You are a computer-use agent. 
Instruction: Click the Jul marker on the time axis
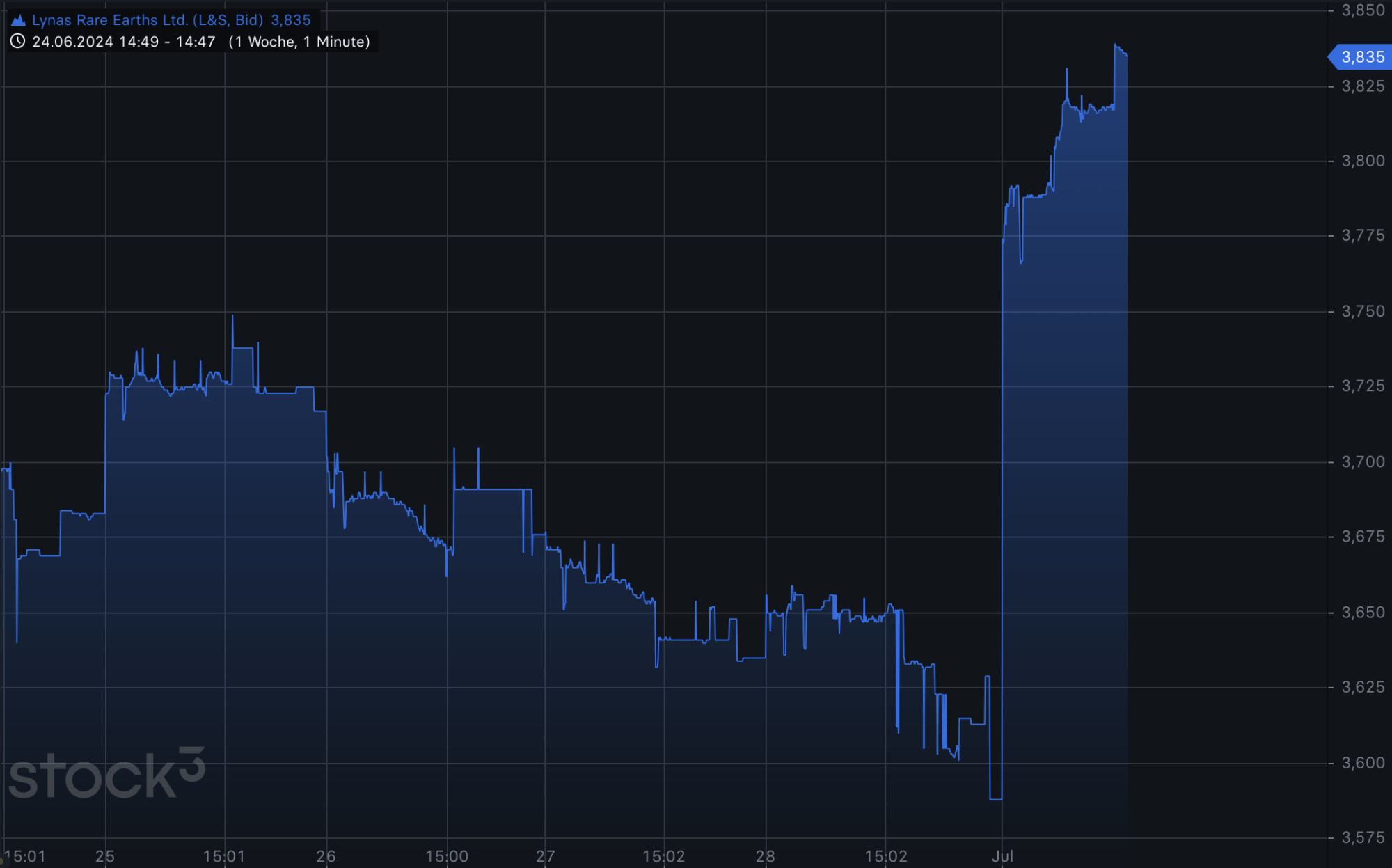[x=1002, y=856]
